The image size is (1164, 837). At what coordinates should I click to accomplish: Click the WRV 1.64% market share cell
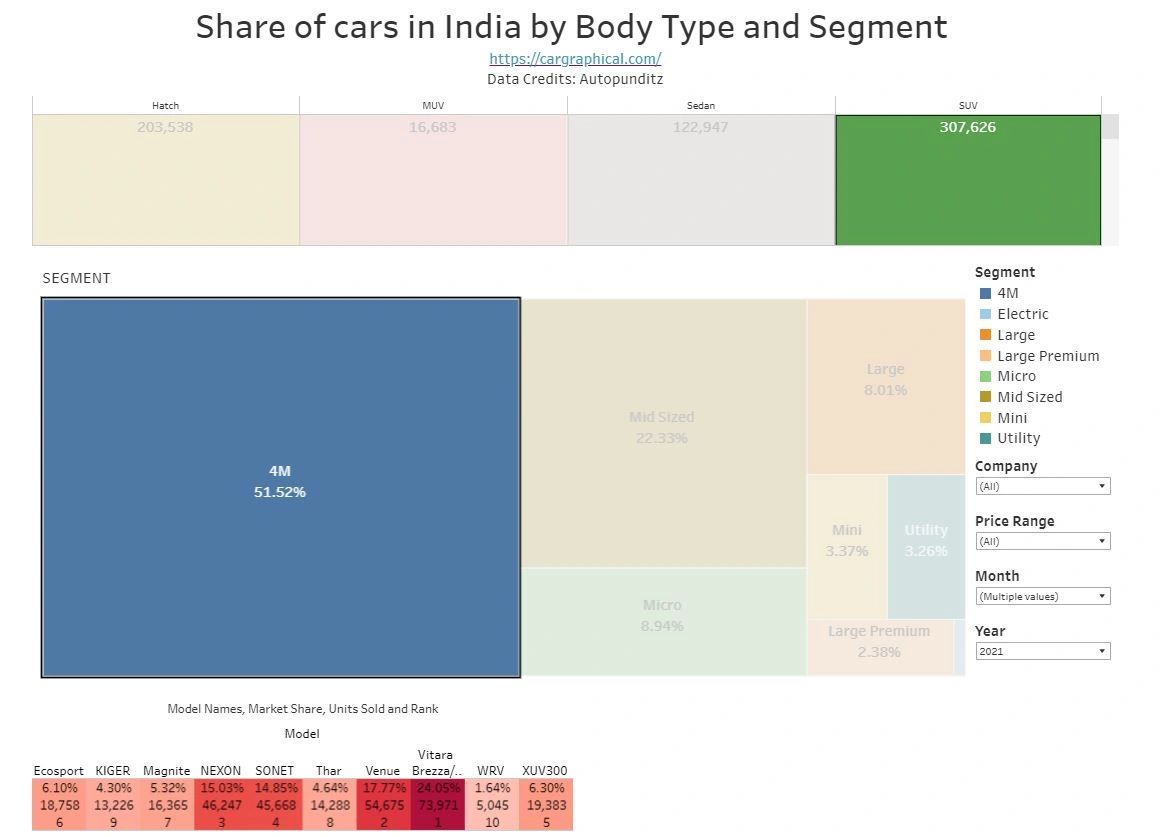[492, 788]
